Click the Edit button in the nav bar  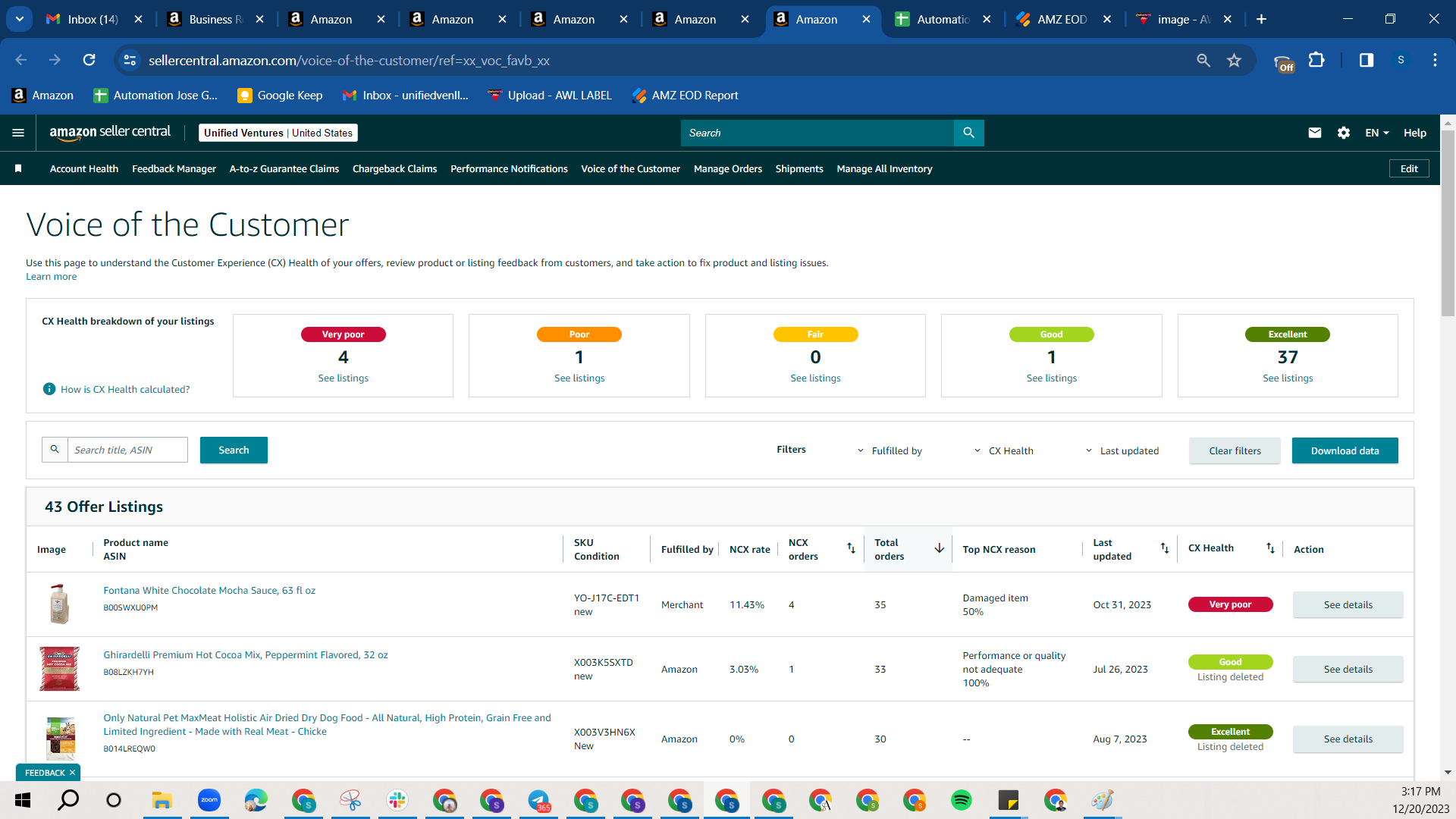[x=1409, y=168]
